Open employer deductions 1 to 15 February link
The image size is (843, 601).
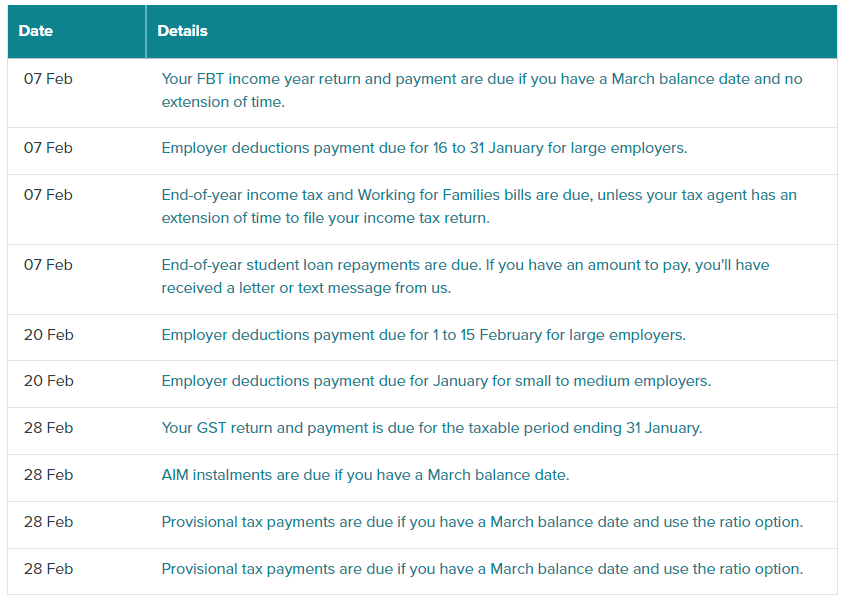coord(423,335)
